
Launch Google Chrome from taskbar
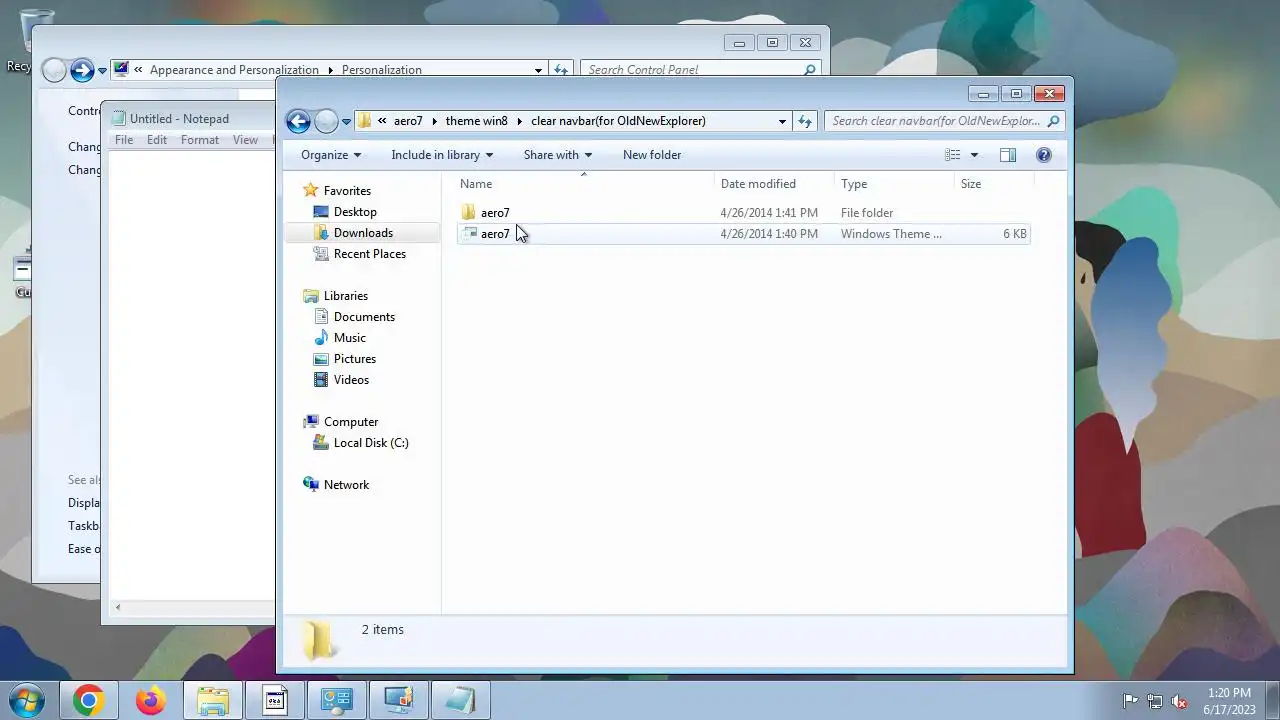(x=88, y=701)
